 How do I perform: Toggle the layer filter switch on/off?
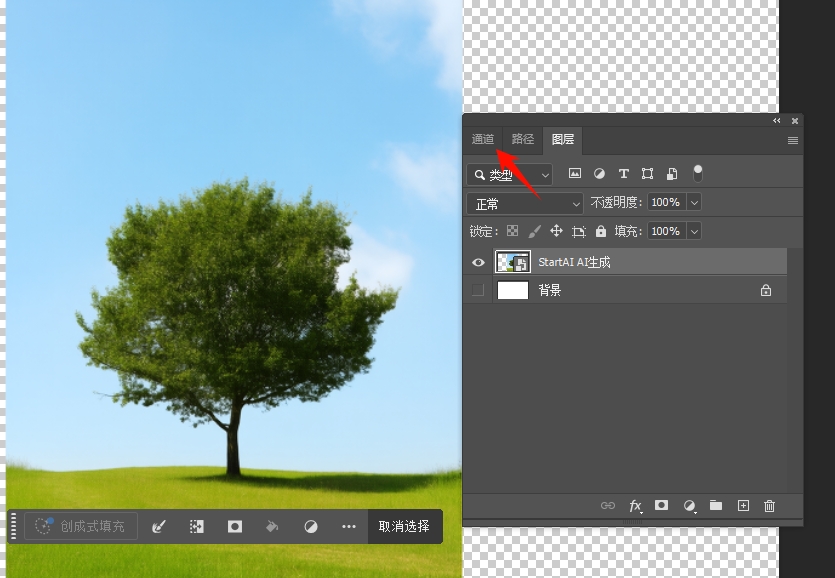pyautogui.click(x=698, y=173)
